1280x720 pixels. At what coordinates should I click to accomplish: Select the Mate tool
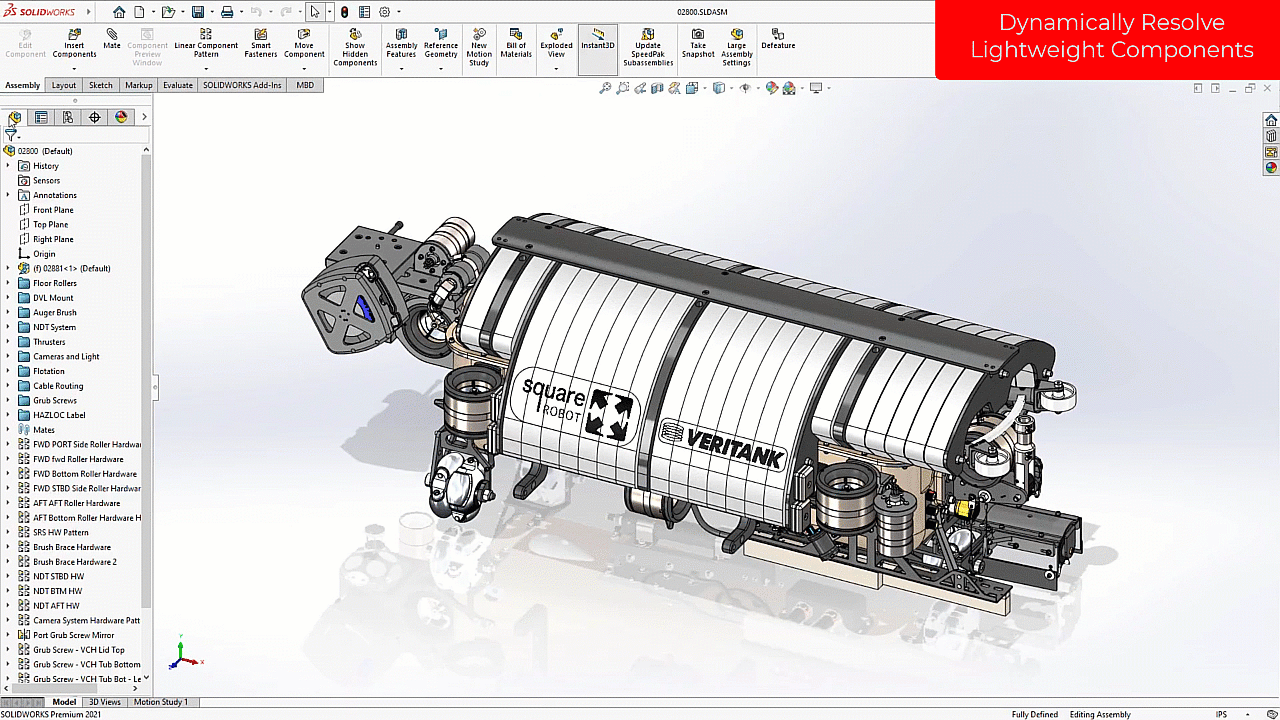click(x=112, y=39)
